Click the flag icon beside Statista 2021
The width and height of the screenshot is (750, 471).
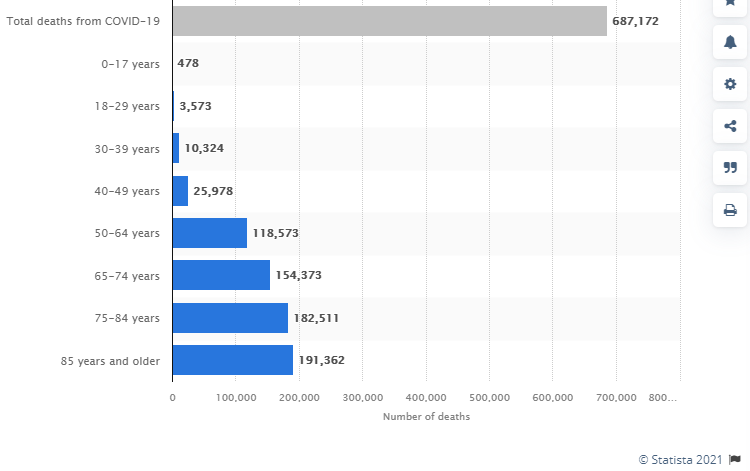735,460
